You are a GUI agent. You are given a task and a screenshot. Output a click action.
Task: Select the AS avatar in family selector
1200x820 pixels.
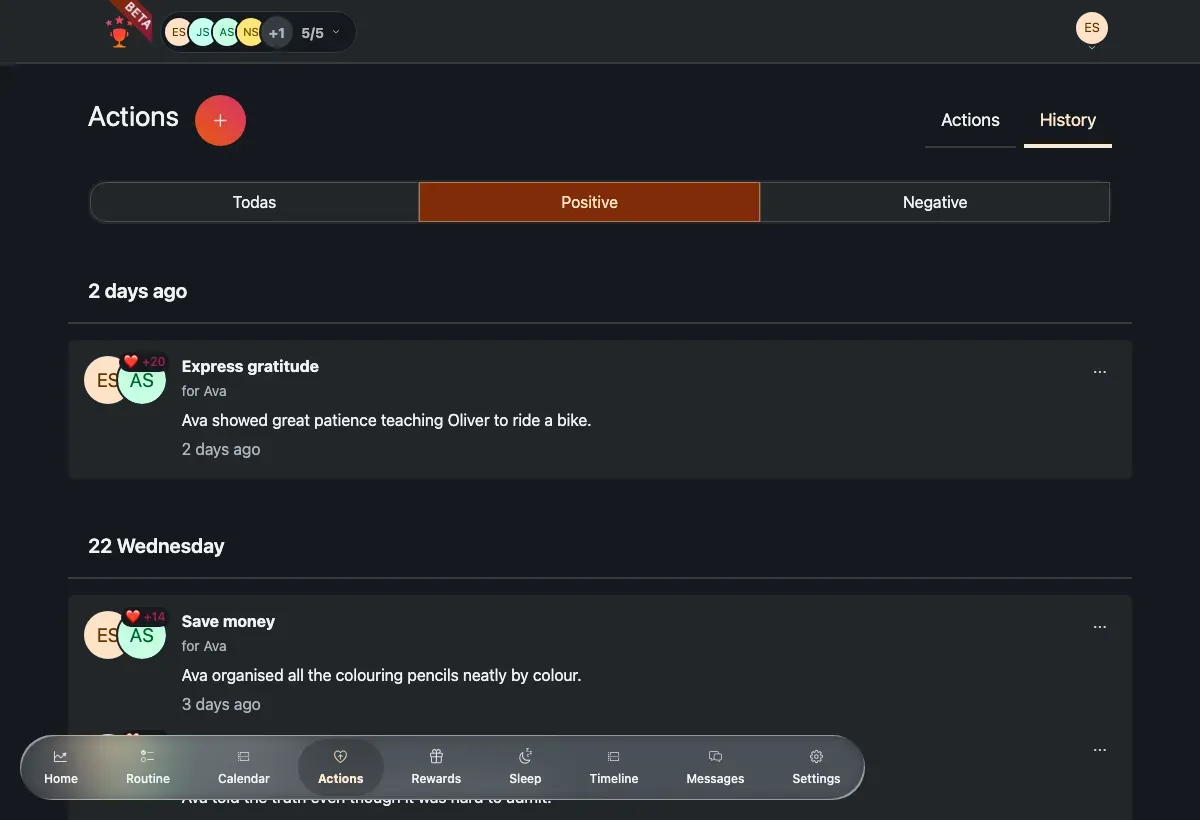tap(227, 33)
